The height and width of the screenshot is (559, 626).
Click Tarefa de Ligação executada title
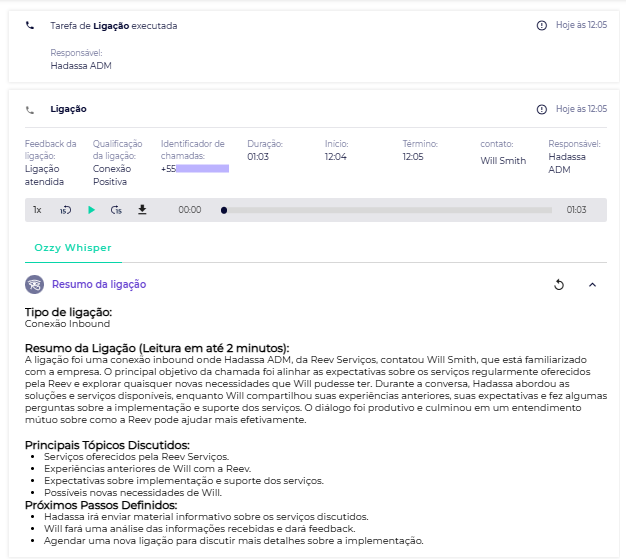114,26
